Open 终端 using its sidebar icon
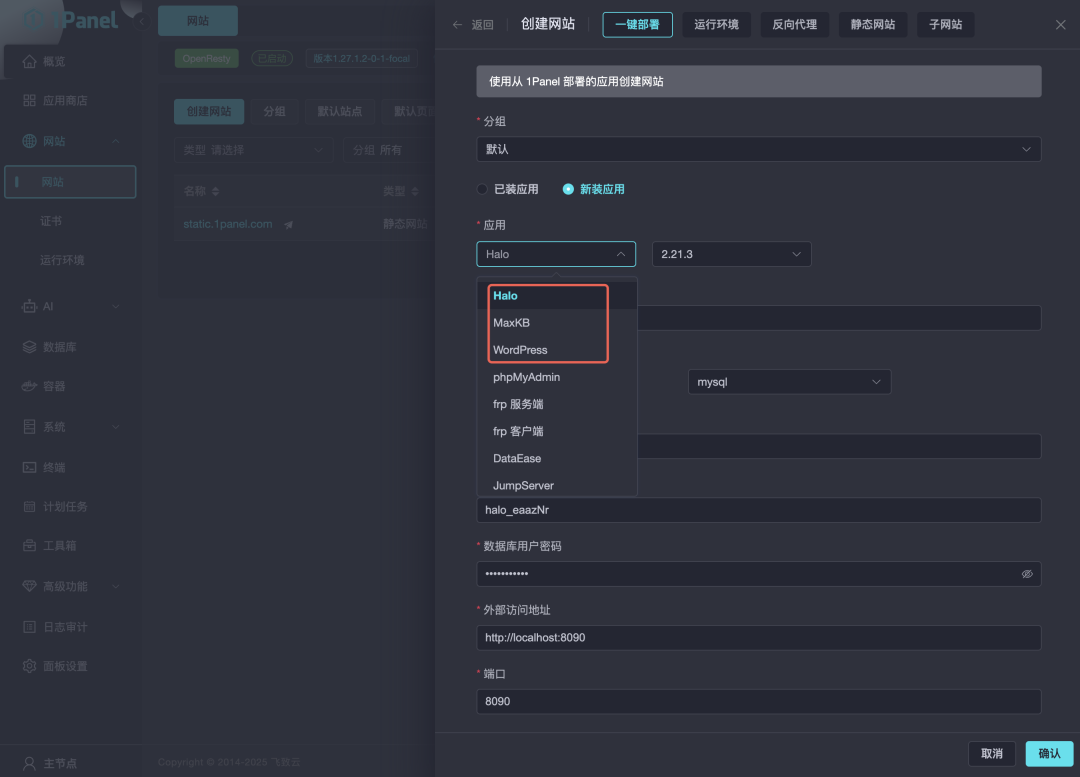The image size is (1080, 777). click(29, 467)
